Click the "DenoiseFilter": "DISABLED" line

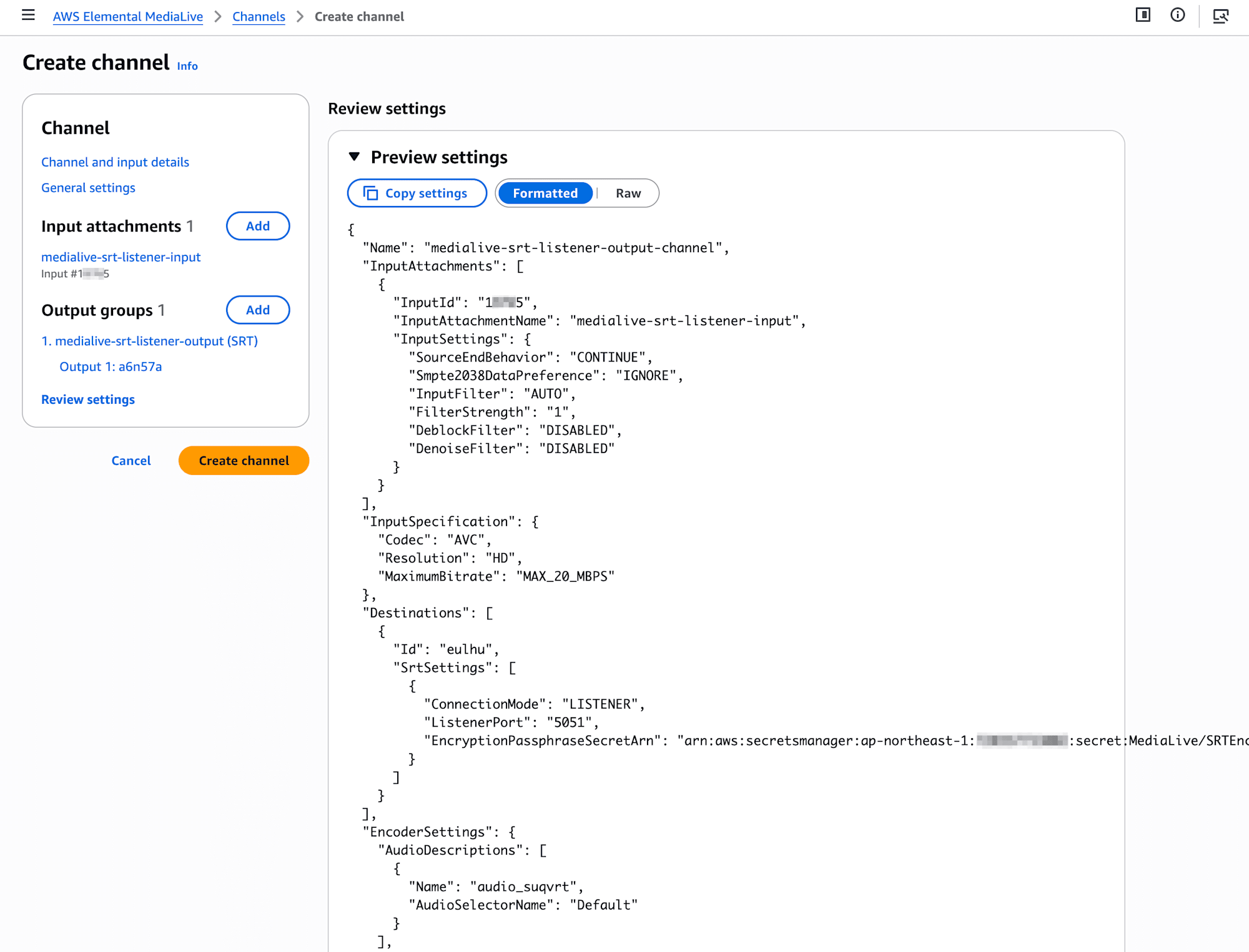(x=511, y=449)
